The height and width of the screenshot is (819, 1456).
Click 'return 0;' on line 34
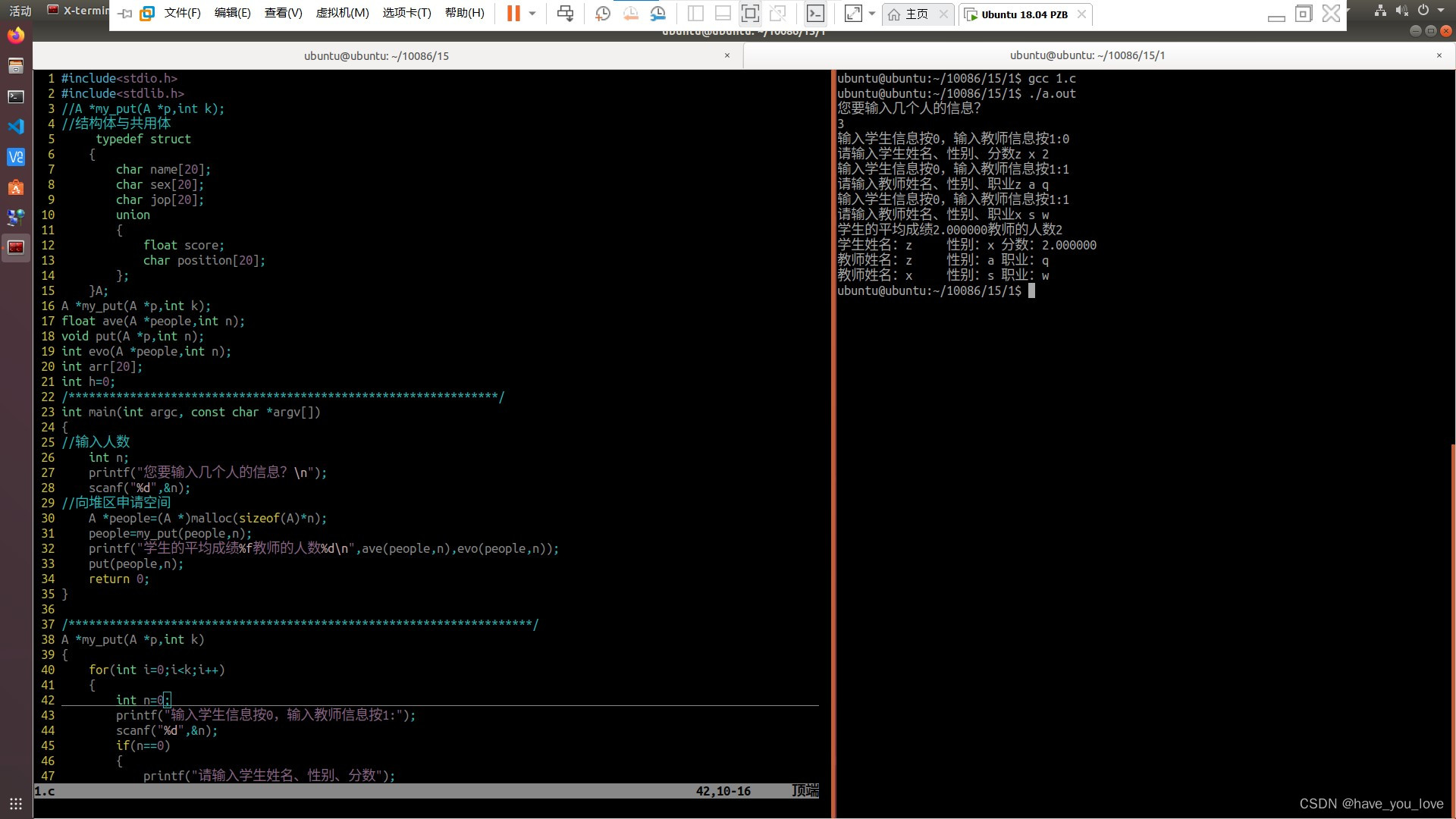[x=119, y=579]
